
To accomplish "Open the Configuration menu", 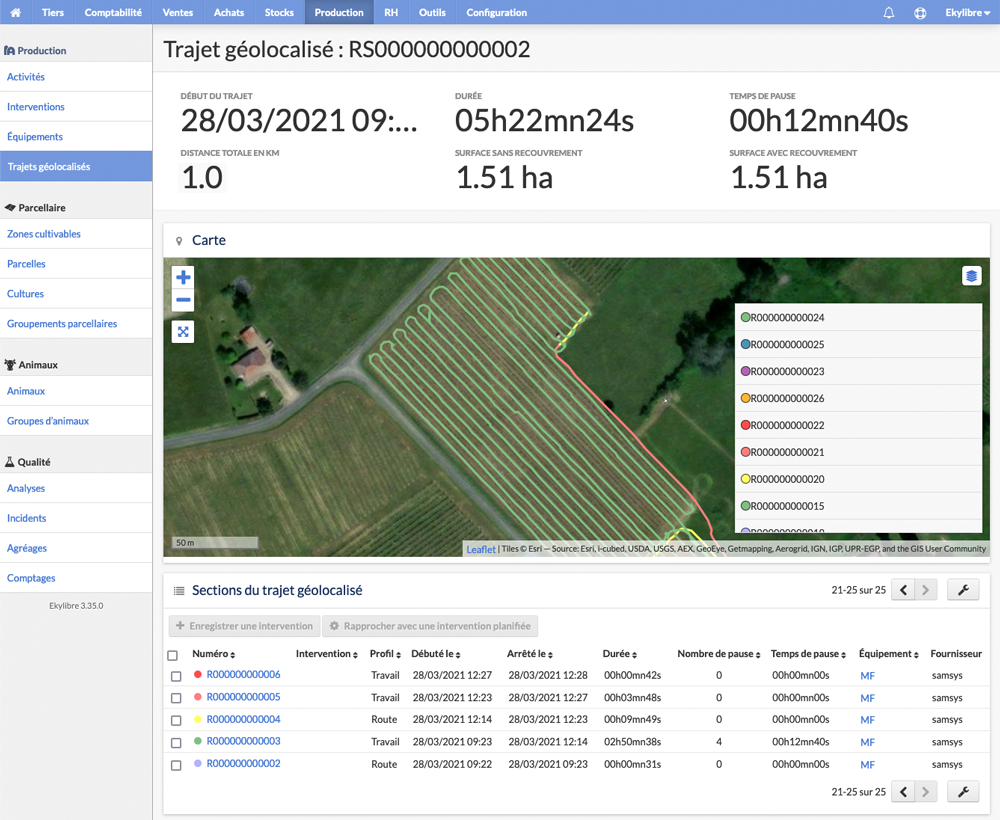I will [496, 12].
